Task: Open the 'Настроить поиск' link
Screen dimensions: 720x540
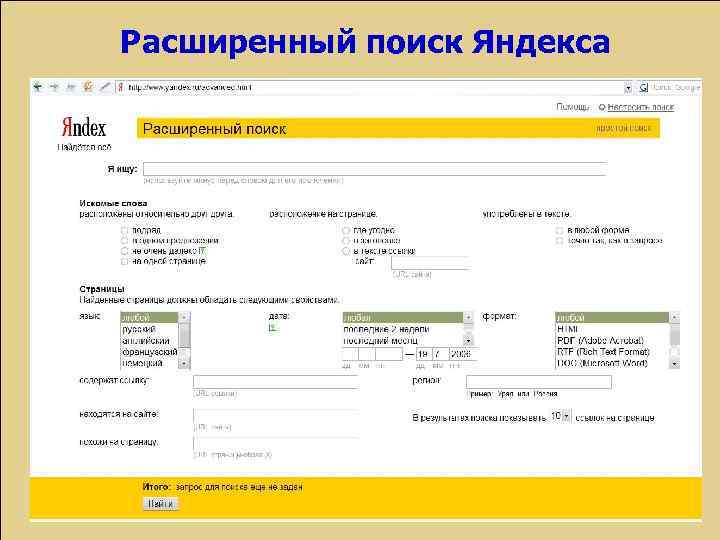Action: click(x=640, y=107)
